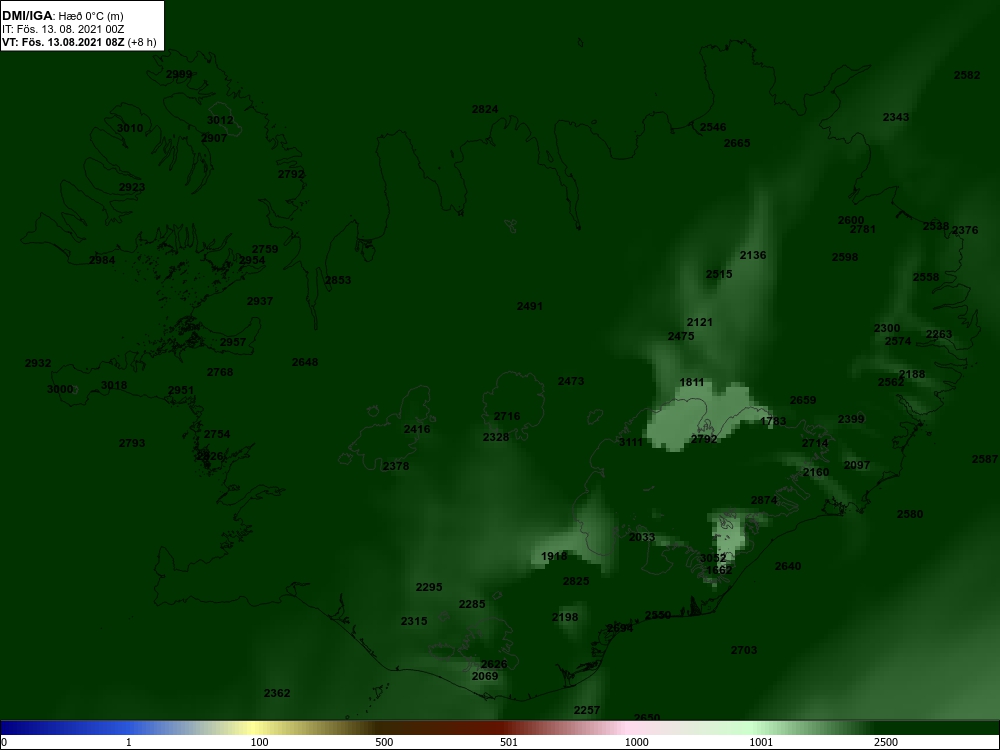1000x750 pixels.
Task: Click the map value 2716
Action: coord(507,416)
